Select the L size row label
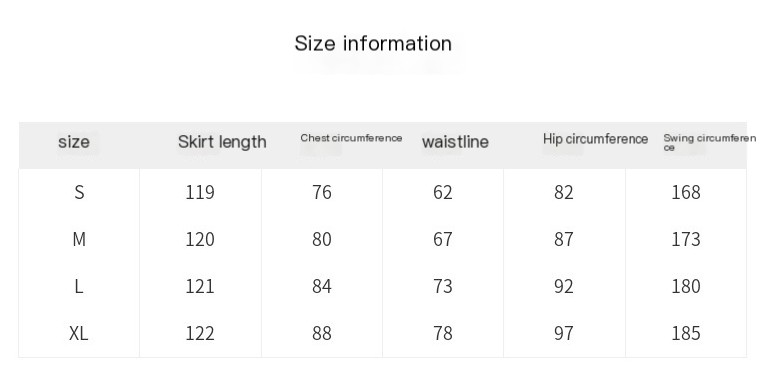This screenshot has height=367, width=762. (x=79, y=286)
